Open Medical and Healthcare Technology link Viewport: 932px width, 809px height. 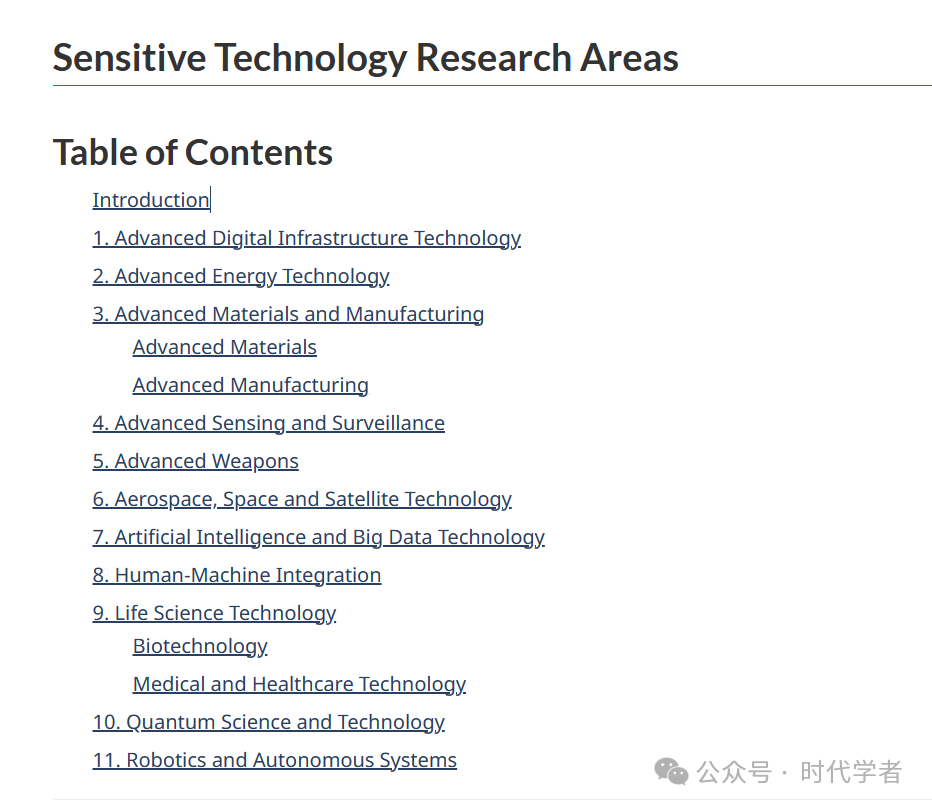[299, 684]
